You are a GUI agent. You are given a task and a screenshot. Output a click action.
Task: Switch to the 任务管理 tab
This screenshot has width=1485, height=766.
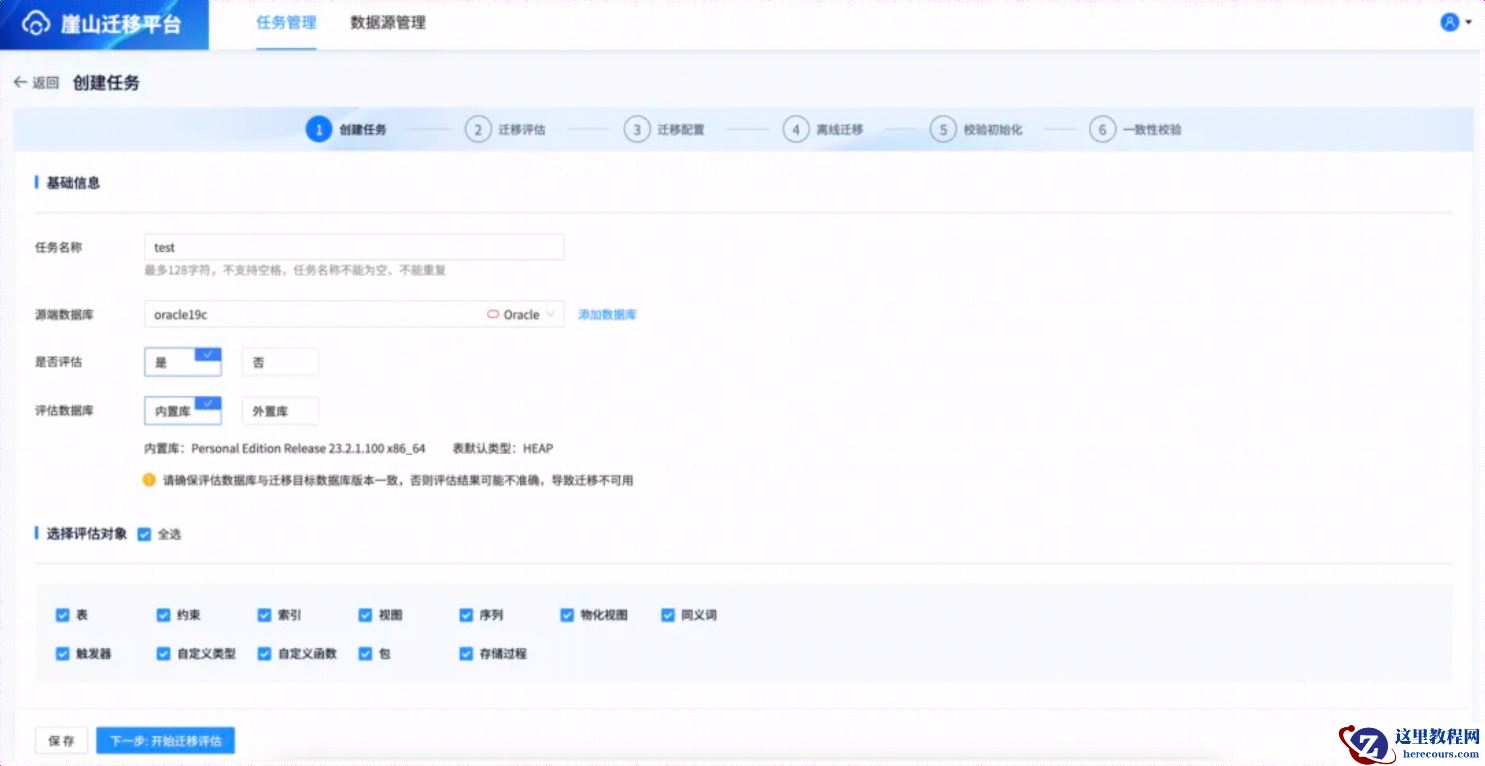pos(286,23)
